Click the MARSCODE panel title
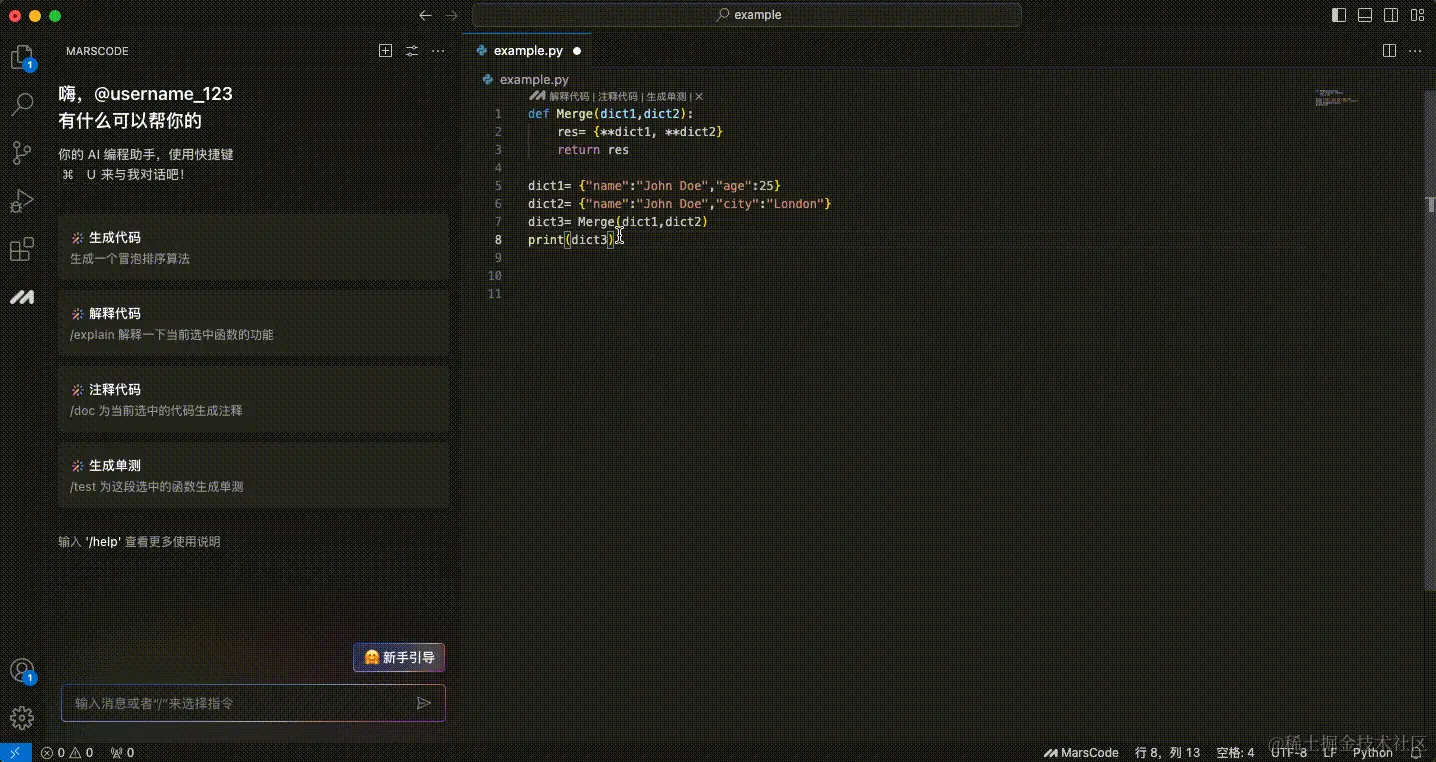The height and width of the screenshot is (762, 1436). coord(97,51)
